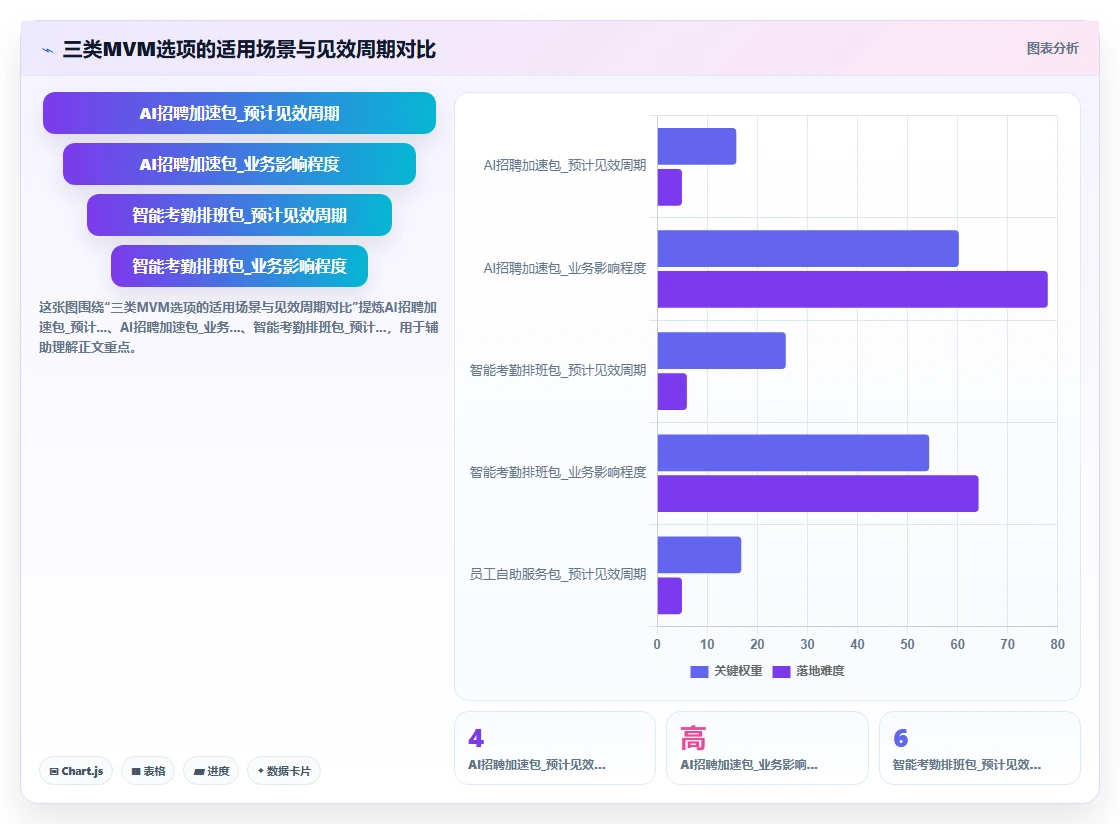Click the x-axis tick label 70
Screen dimensions: 1120x824
pyautogui.click(x=1007, y=644)
